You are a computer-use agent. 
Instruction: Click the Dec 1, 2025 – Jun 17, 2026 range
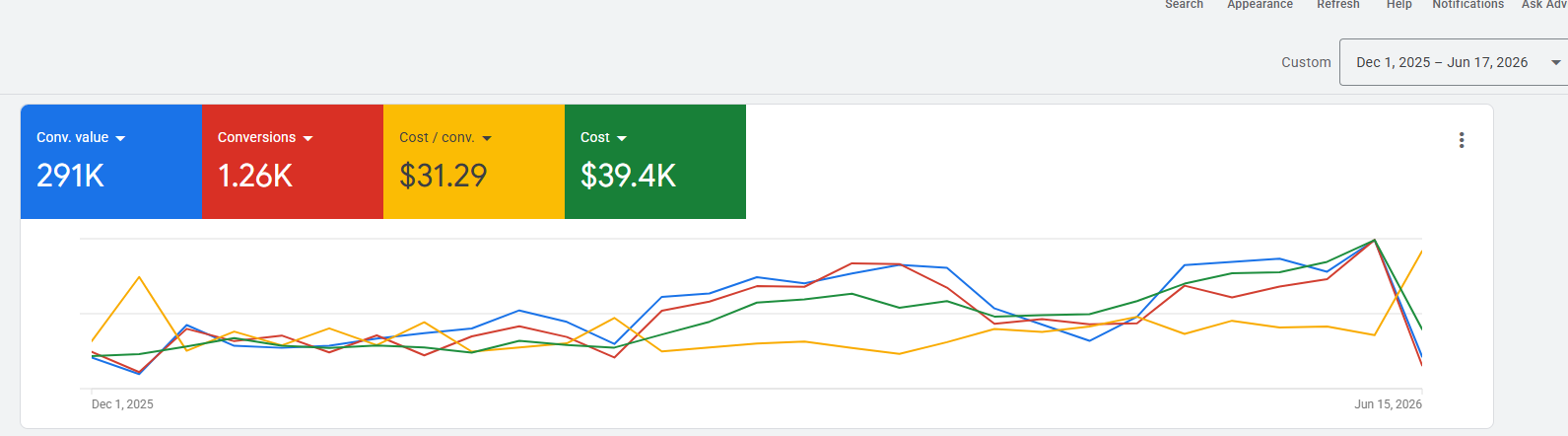tap(1442, 62)
